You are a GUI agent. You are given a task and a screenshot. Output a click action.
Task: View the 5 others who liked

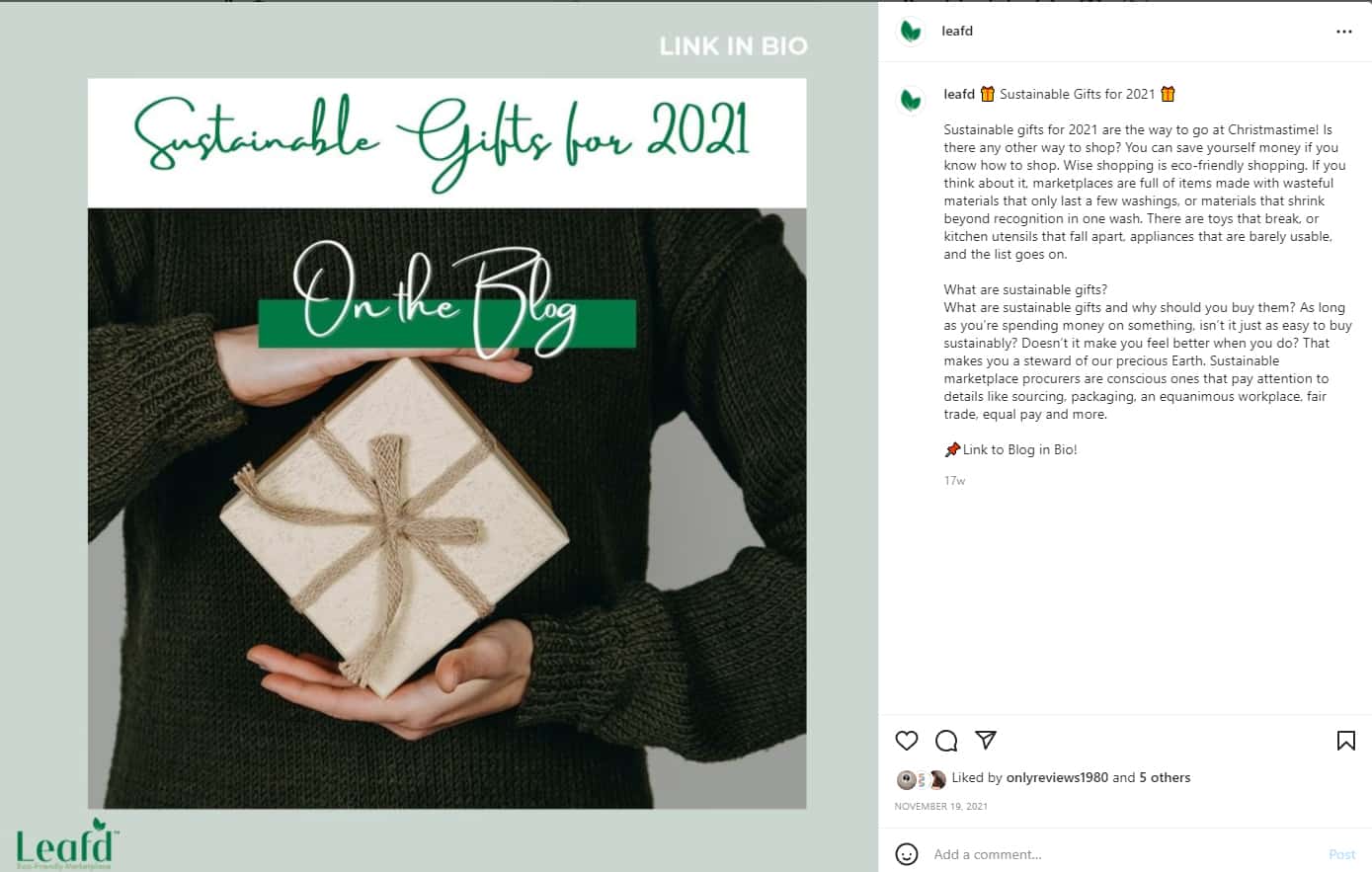pyautogui.click(x=1165, y=777)
